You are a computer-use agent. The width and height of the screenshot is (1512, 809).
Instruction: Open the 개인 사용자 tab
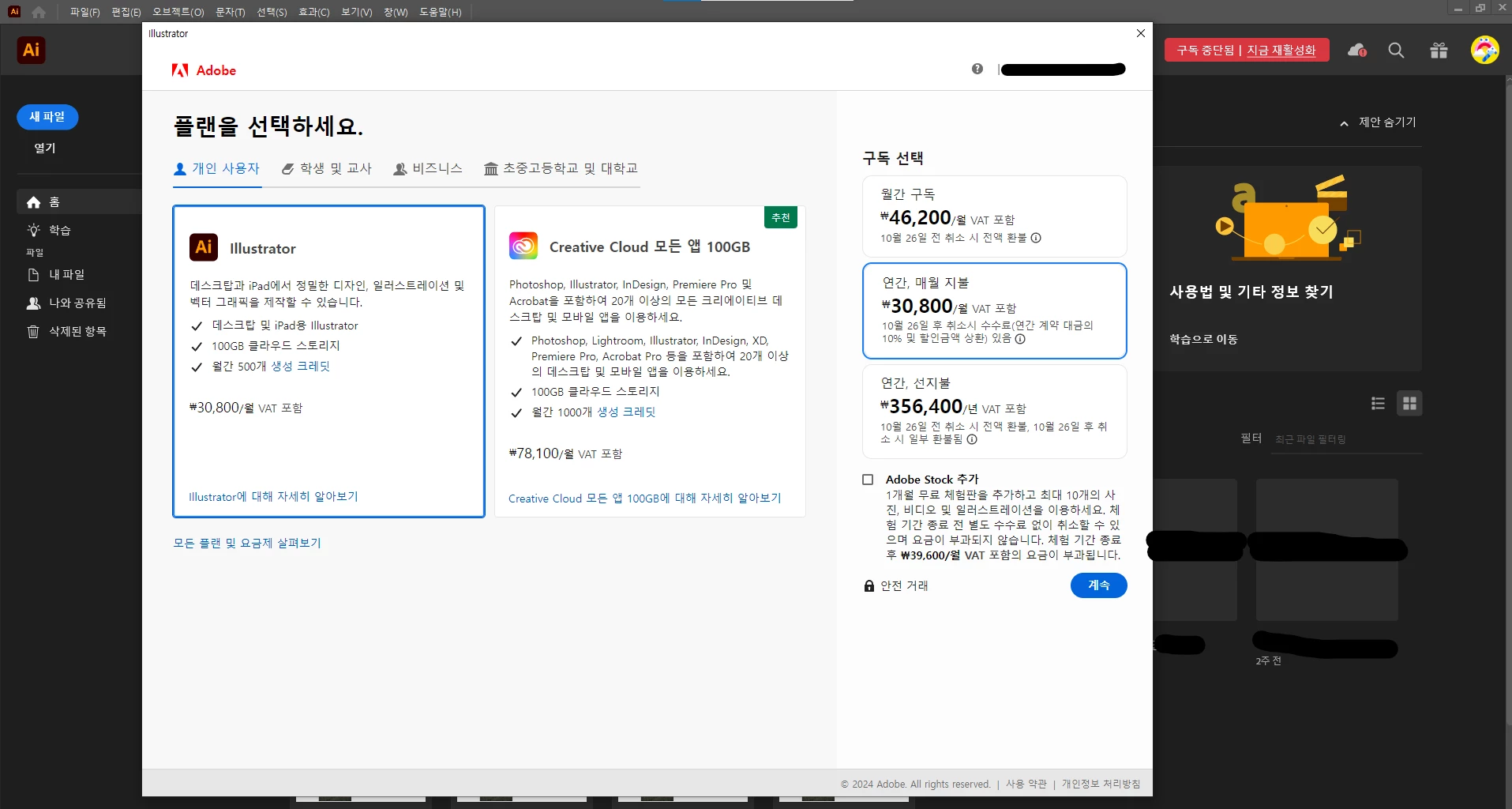click(x=217, y=168)
